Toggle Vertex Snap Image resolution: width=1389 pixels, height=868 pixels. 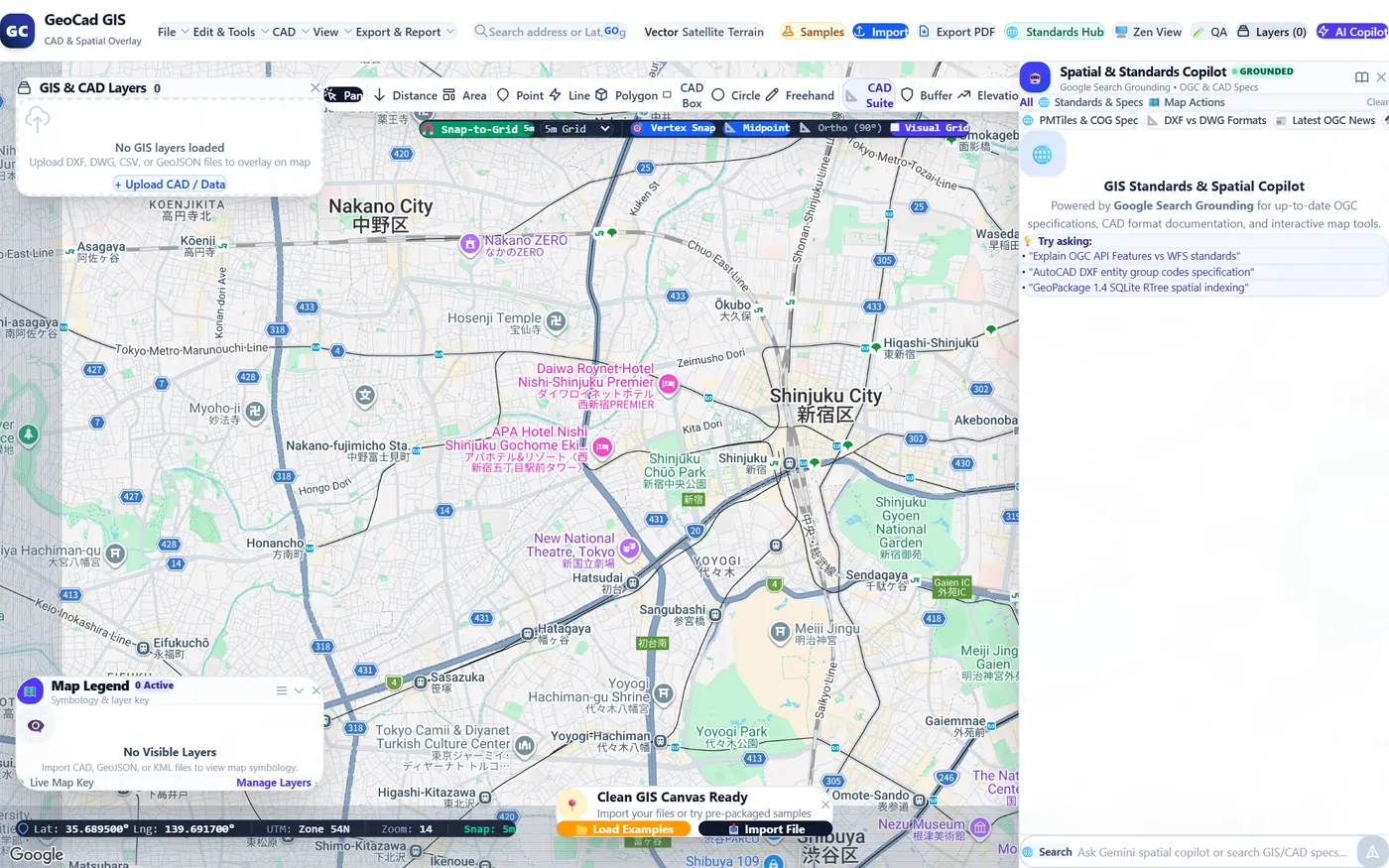point(674,128)
